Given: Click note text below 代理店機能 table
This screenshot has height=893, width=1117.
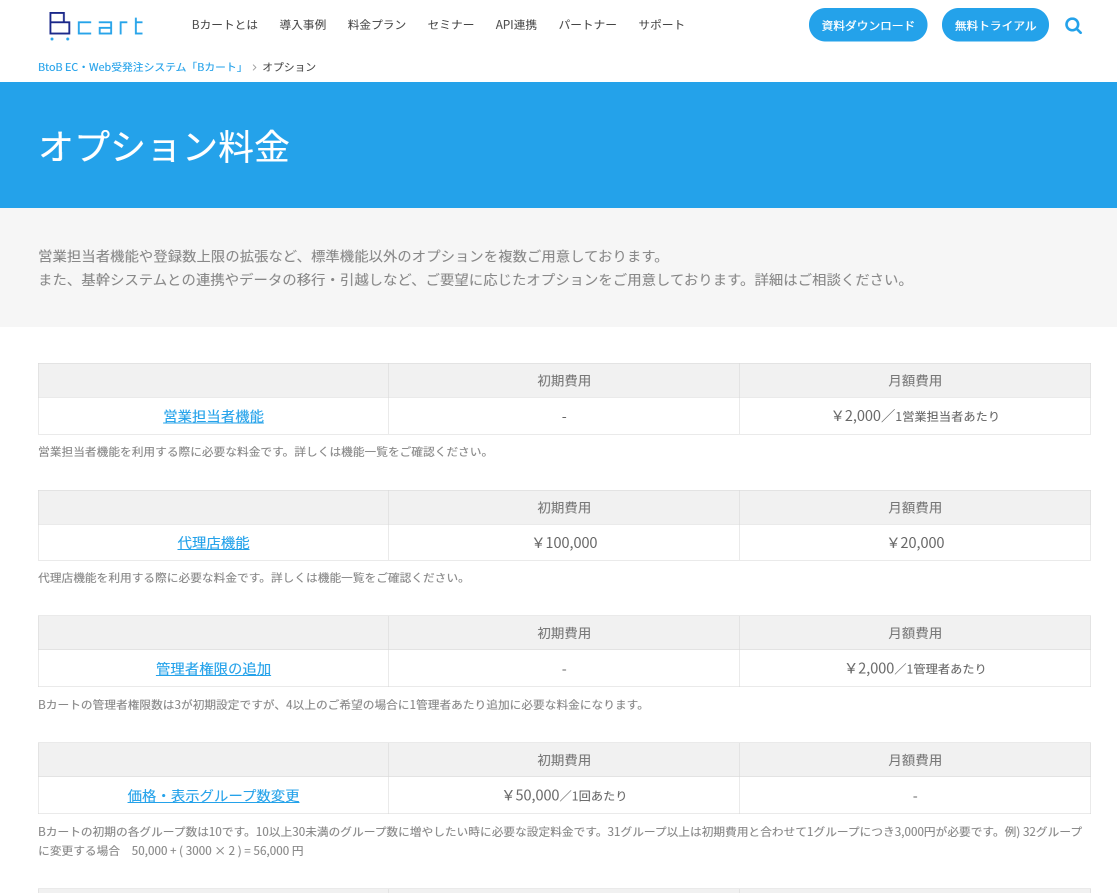Looking at the screenshot, I should tap(252, 578).
